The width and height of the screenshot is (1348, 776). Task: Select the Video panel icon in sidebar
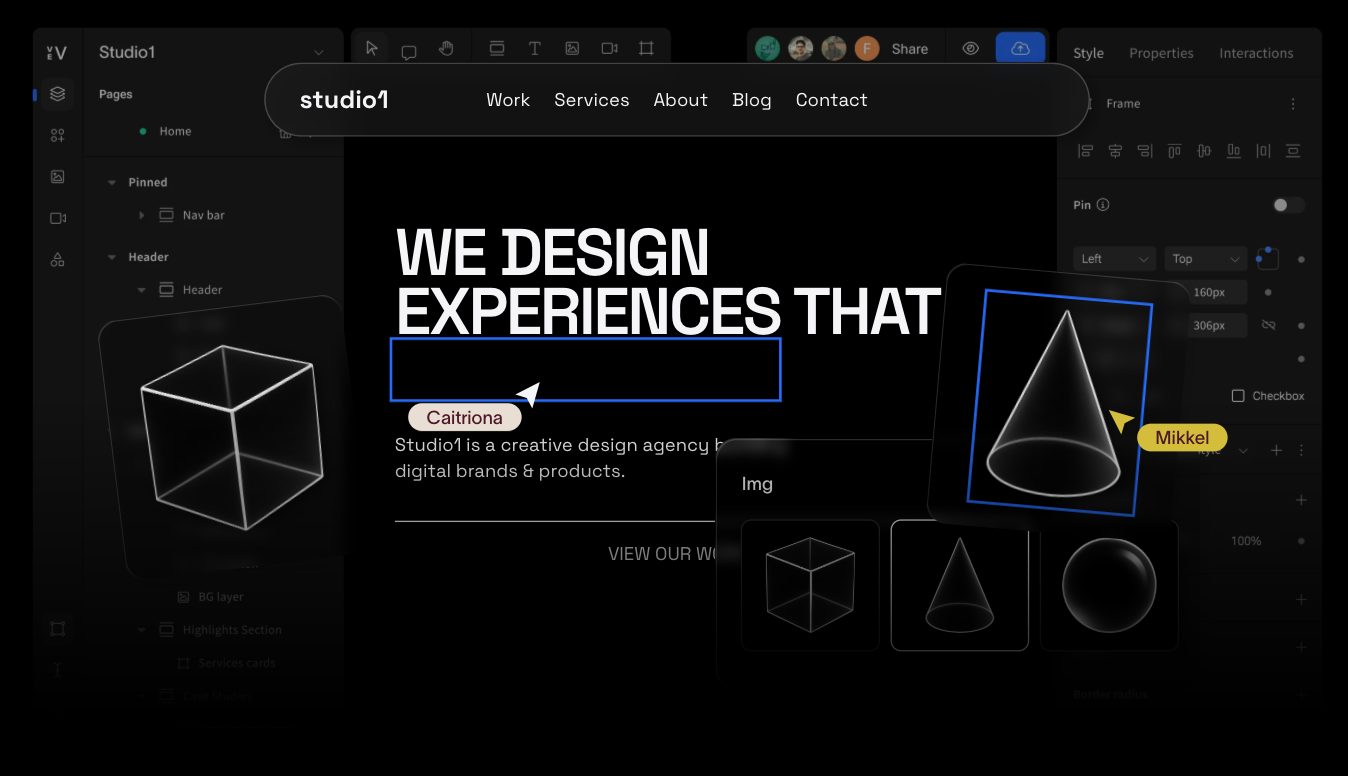click(57, 217)
